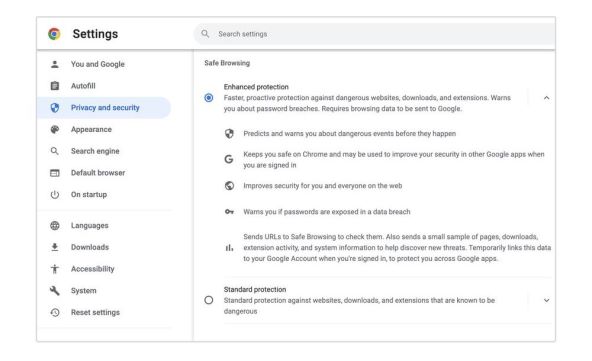Click the On startup power icon
The image size is (592, 361).
(55, 194)
